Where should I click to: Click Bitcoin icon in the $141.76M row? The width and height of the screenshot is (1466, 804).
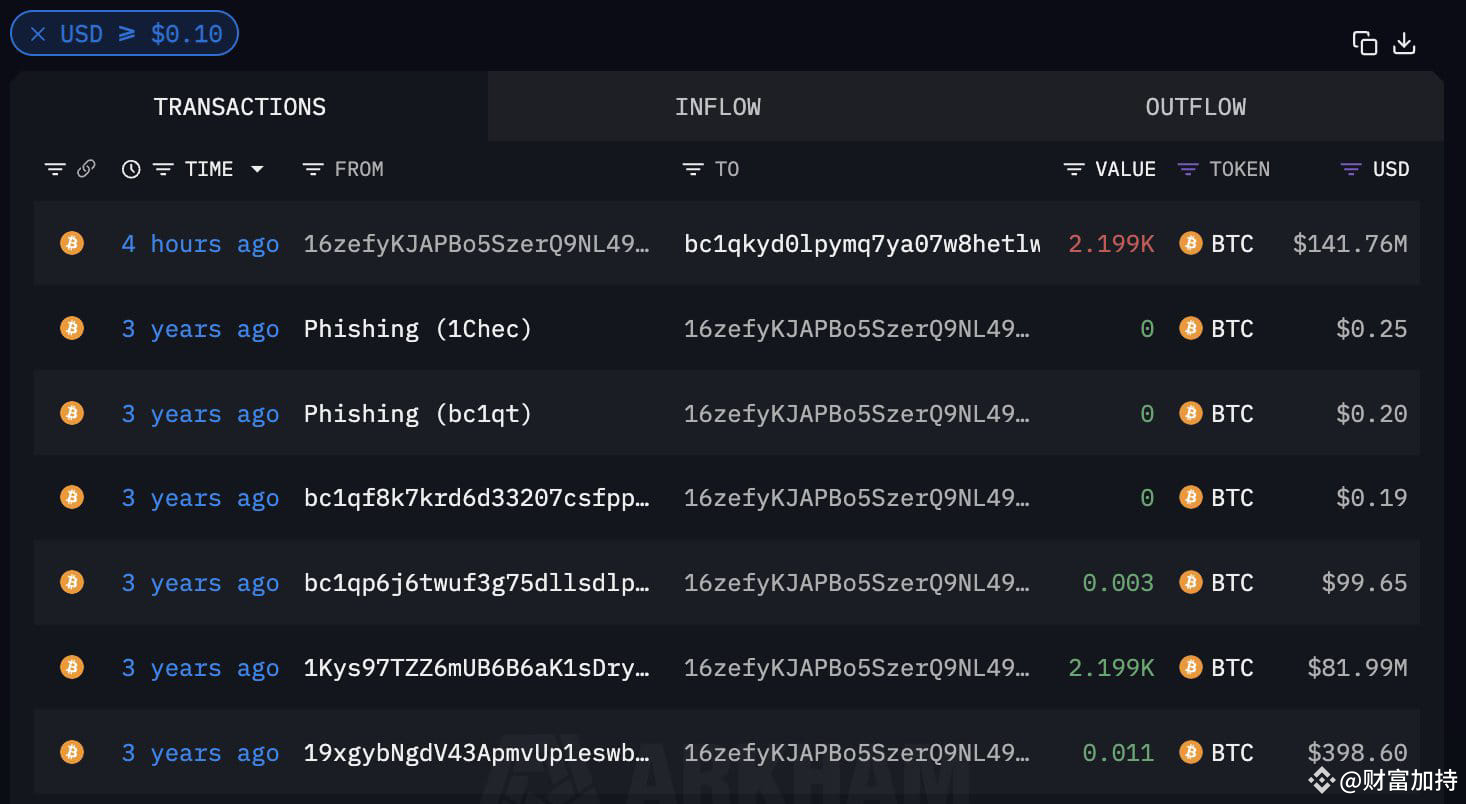[72, 243]
